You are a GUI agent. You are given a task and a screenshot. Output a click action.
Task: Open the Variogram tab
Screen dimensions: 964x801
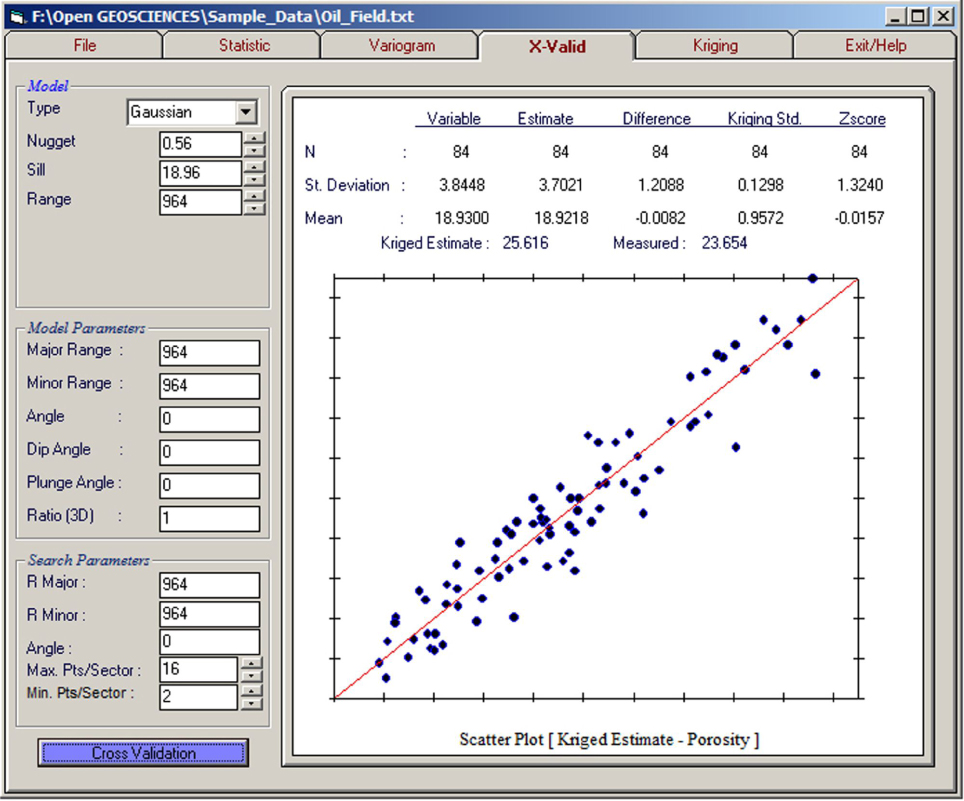pos(400,46)
